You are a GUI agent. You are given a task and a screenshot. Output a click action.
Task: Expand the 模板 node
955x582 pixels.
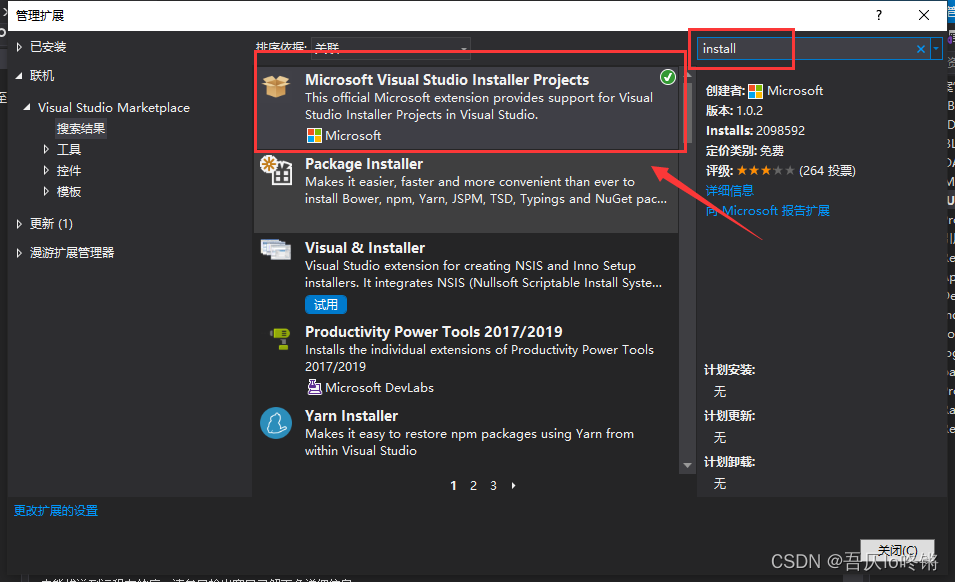46,191
